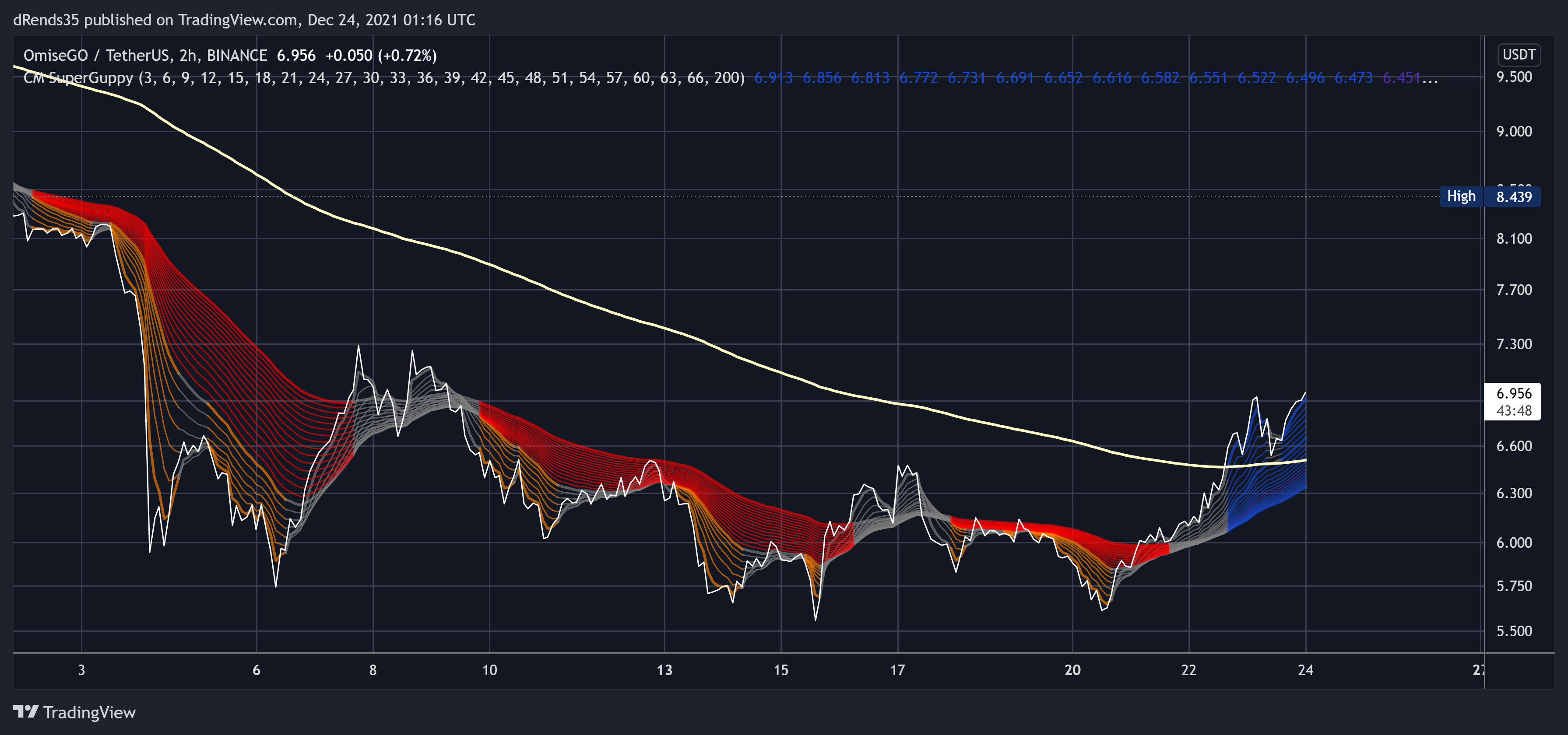This screenshot has height=735, width=1568.
Task: Click the indicator value 6.616
Action: [1111, 78]
